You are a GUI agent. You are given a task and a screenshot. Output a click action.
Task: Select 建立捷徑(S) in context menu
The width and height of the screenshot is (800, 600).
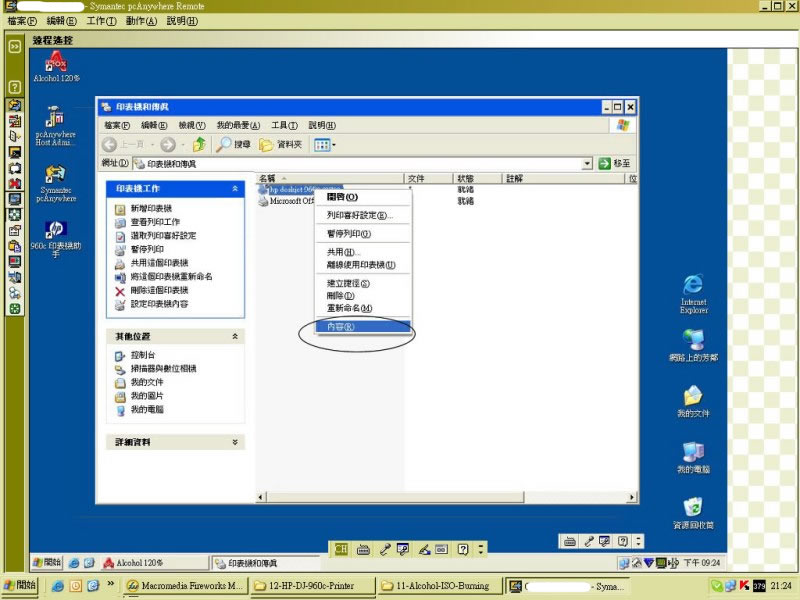point(363,283)
